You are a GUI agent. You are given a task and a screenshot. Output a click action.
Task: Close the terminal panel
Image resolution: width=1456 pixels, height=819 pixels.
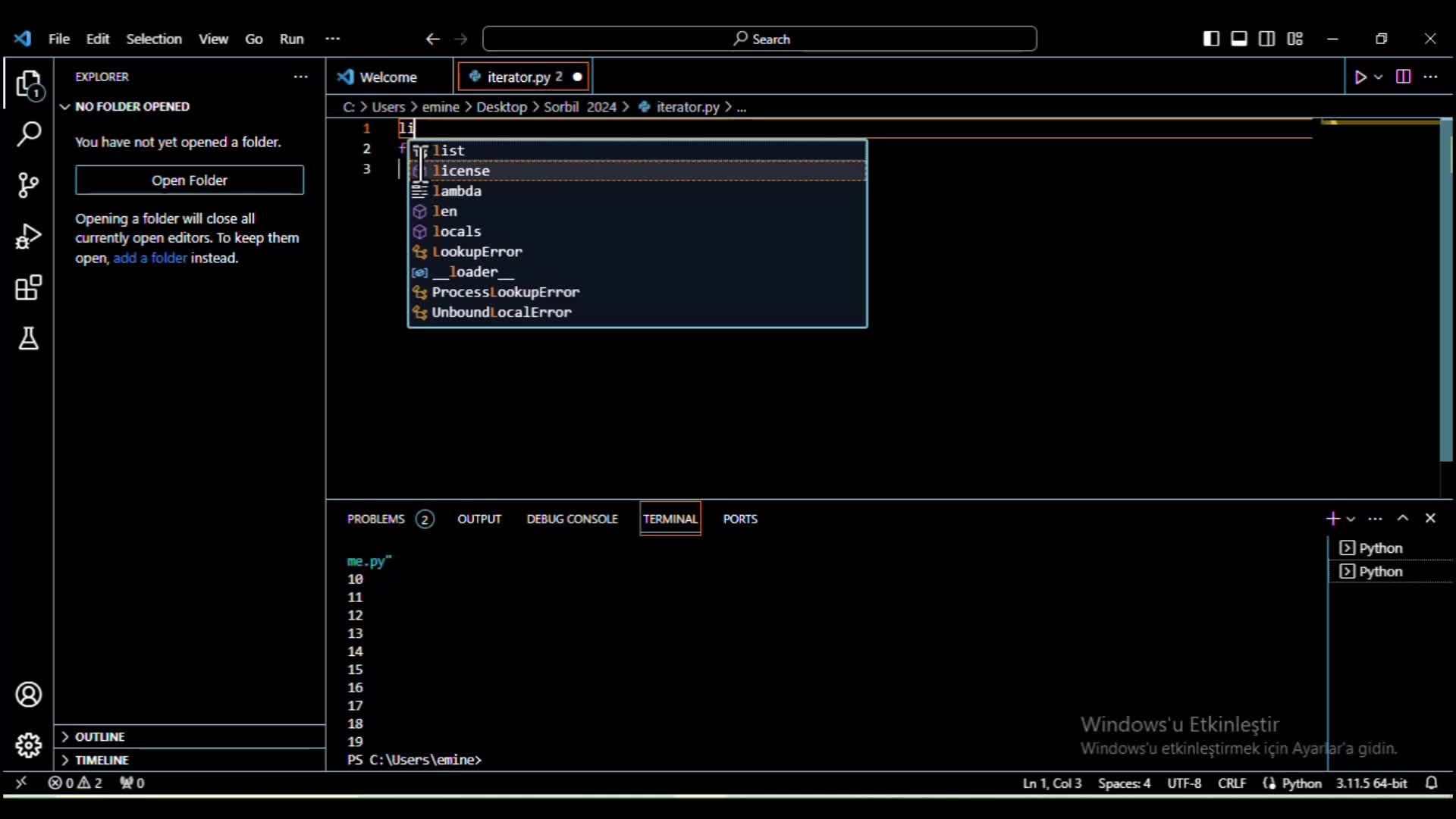1430,518
